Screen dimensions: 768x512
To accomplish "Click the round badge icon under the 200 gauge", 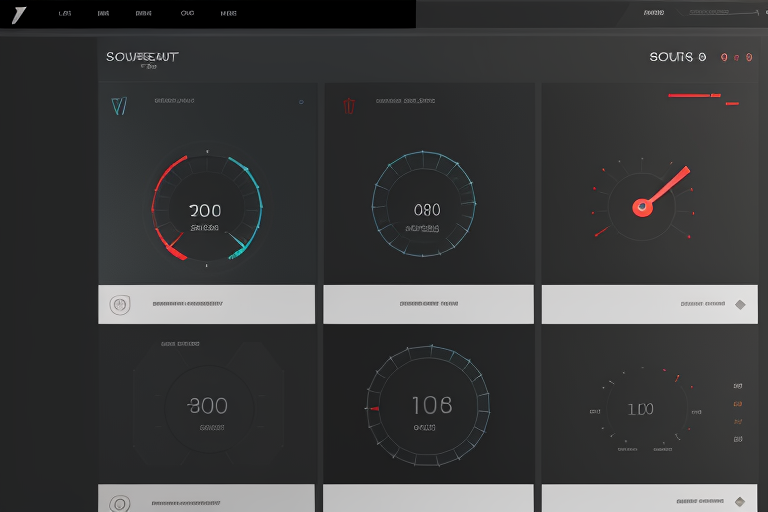I will [x=119, y=304].
